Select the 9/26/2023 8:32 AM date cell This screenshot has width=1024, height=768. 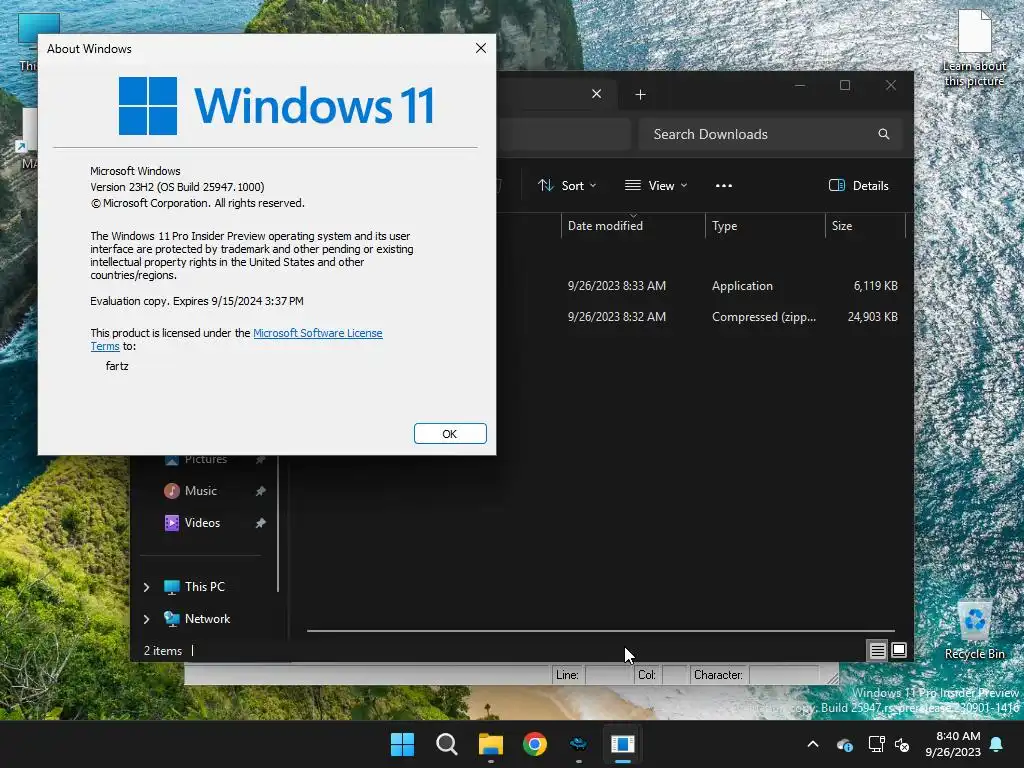click(x=616, y=317)
